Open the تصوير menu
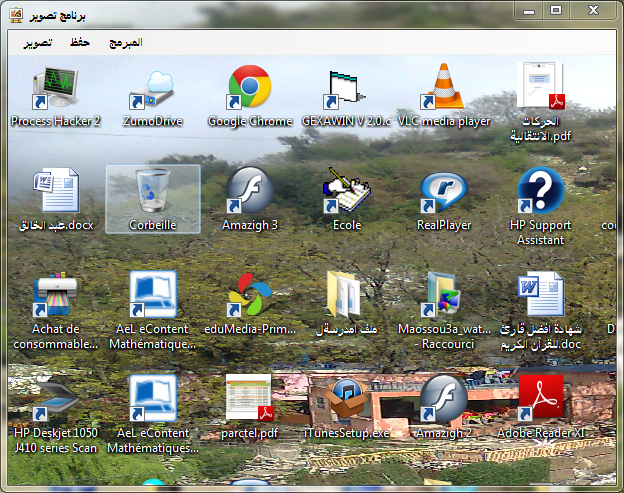Viewport: 624px width, 493px height. point(38,43)
